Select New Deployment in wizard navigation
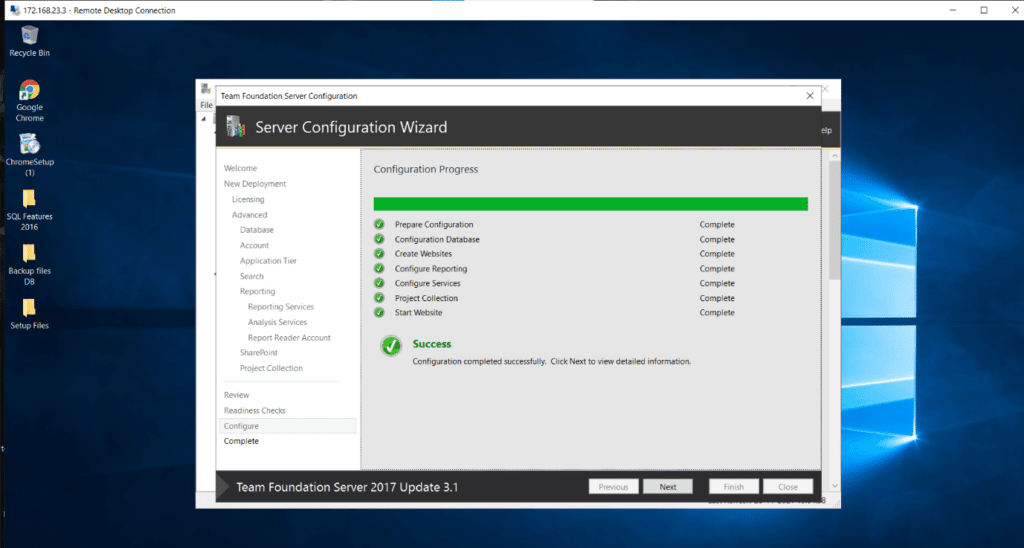This screenshot has height=548, width=1024. (255, 184)
